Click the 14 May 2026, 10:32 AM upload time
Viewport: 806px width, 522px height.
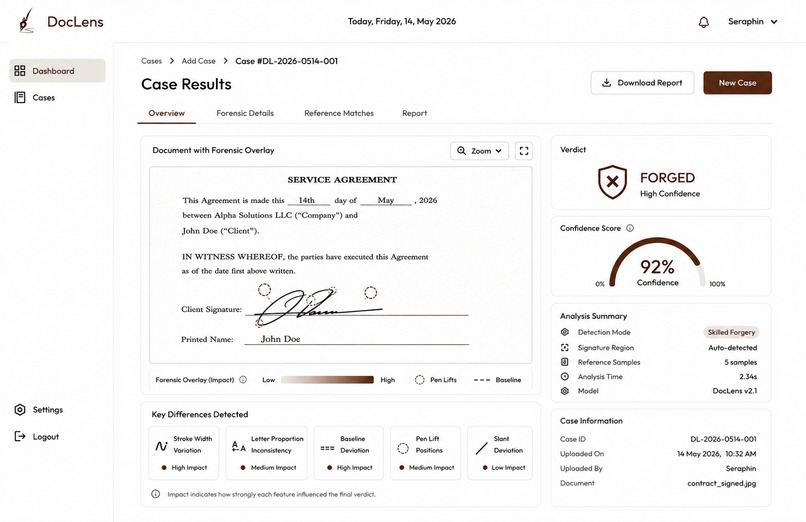pyautogui.click(x=717, y=454)
